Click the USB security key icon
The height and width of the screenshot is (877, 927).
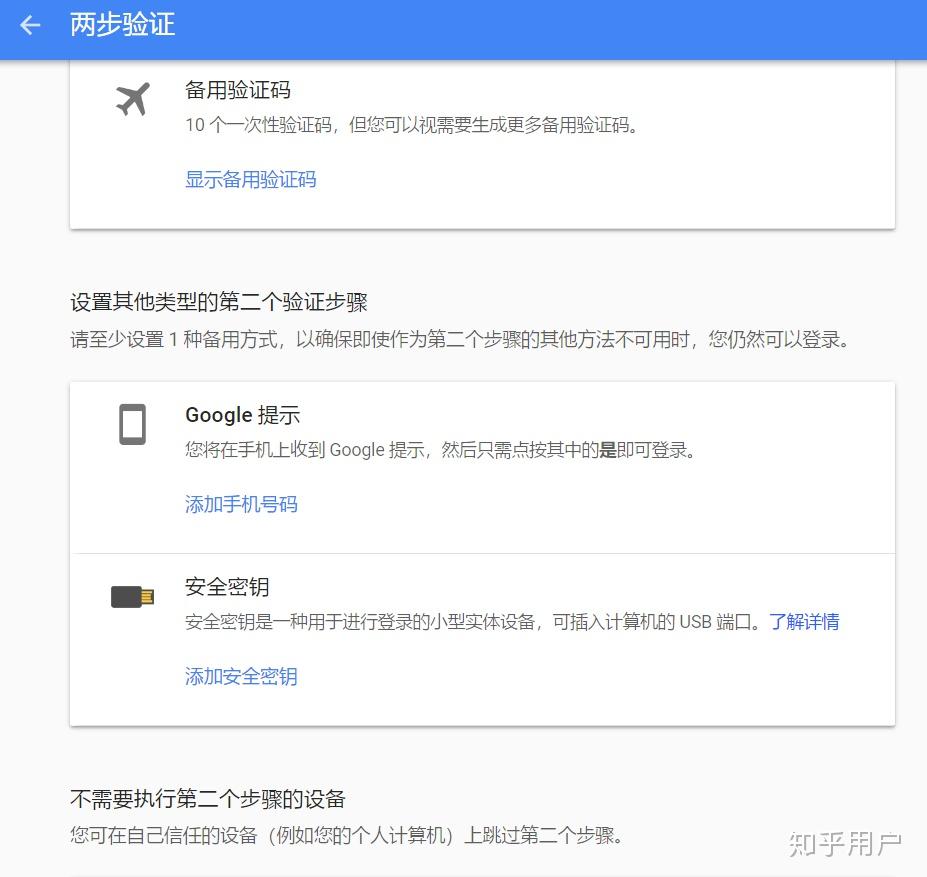coord(131,595)
